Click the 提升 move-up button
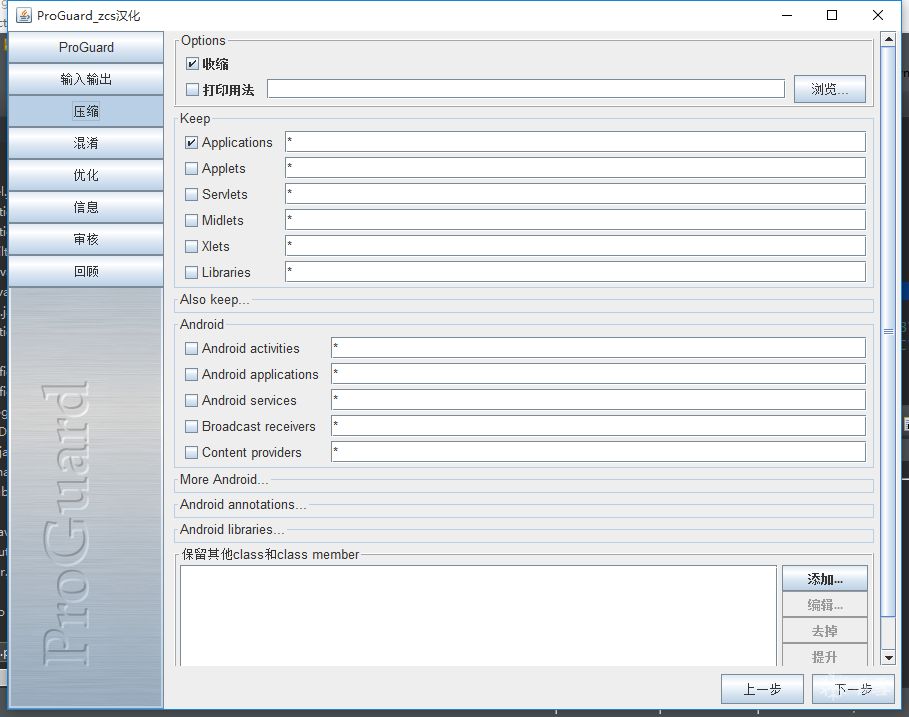The image size is (909, 717). (x=825, y=656)
